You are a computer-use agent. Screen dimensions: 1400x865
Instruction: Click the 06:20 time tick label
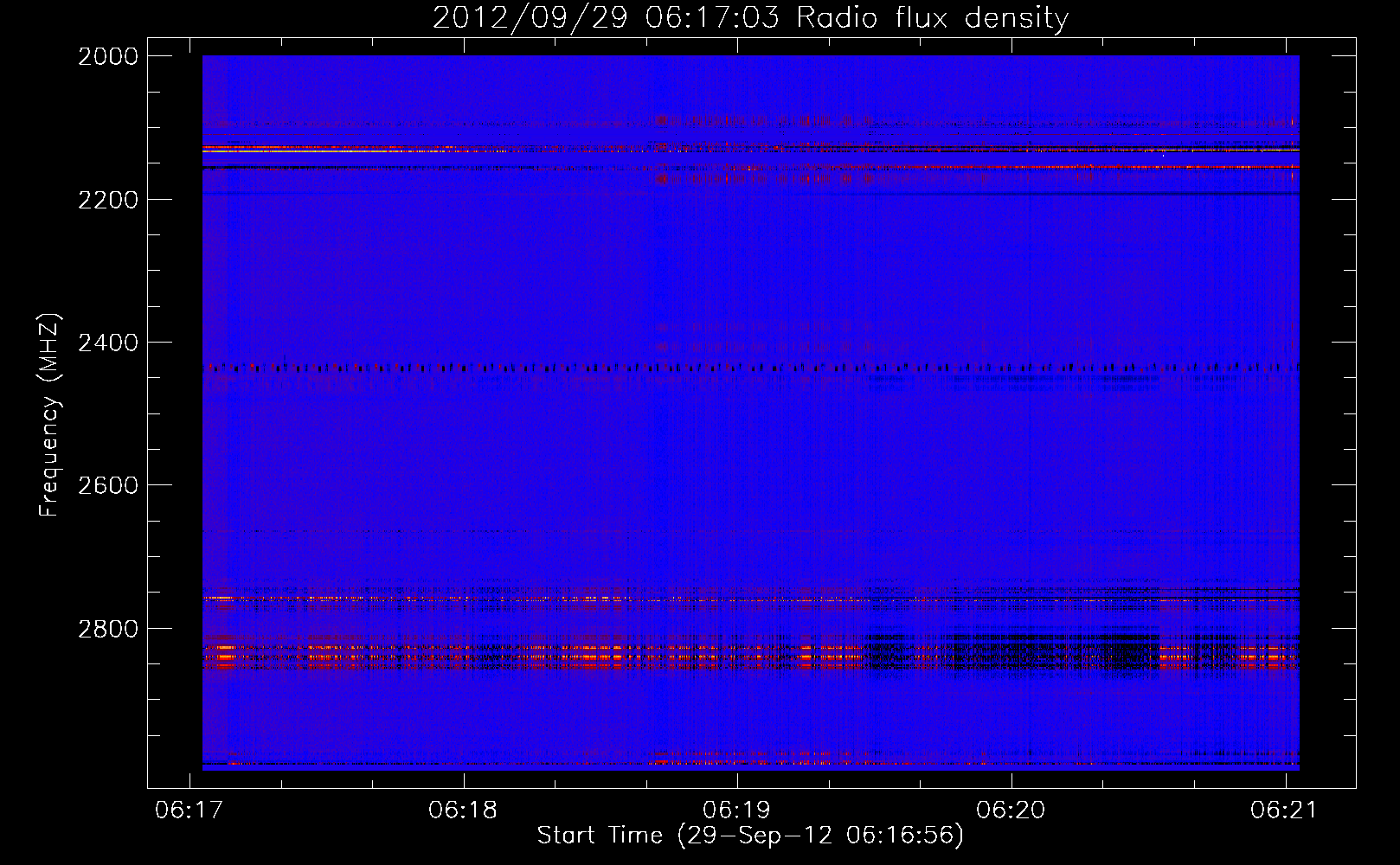pyautogui.click(x=1011, y=810)
